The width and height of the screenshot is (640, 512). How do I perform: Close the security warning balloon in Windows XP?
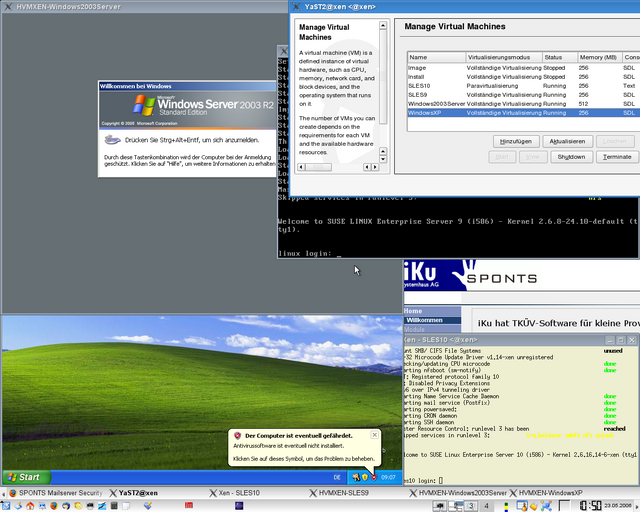tap(375, 435)
